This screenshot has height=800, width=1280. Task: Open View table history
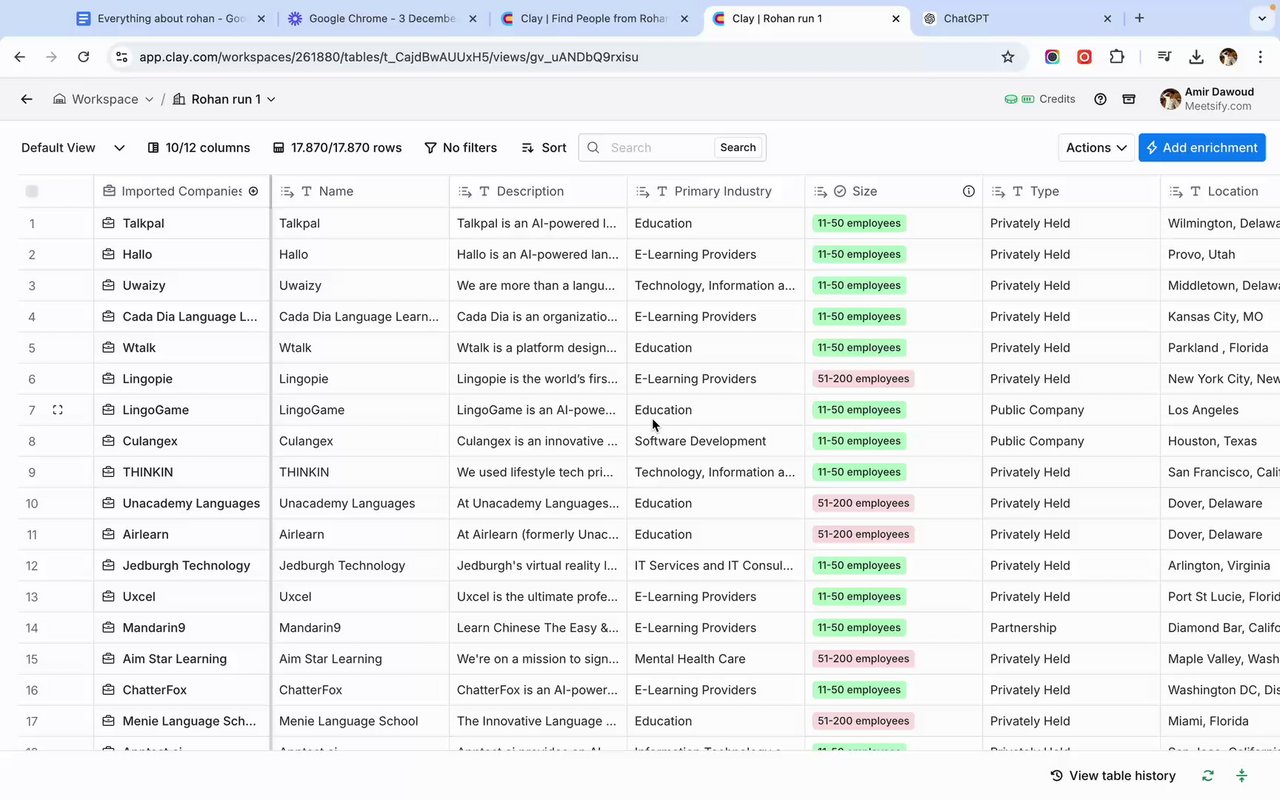click(x=1113, y=776)
